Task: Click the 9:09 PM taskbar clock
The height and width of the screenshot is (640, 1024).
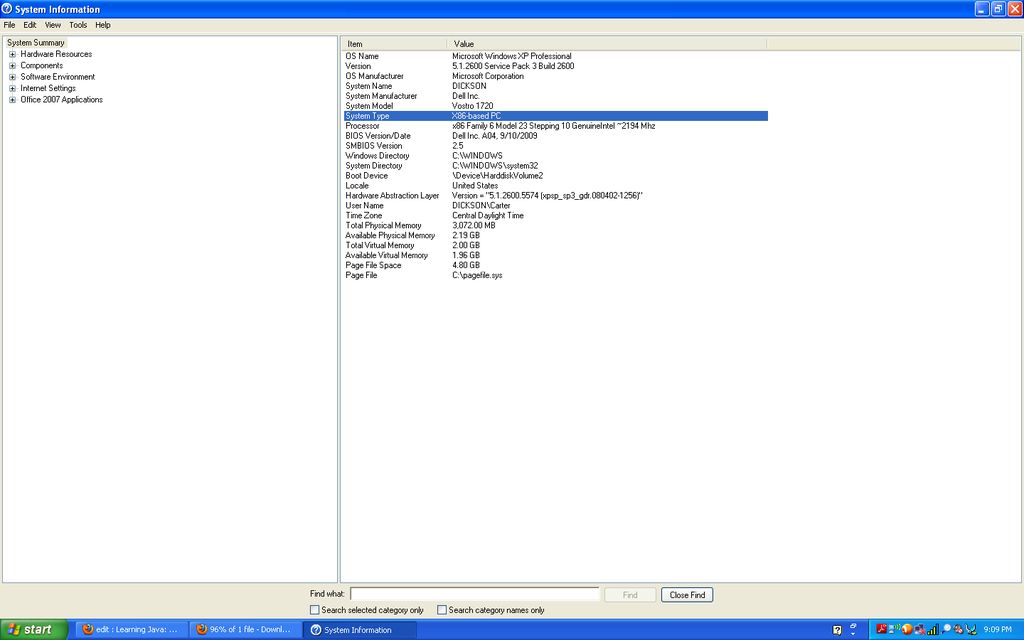Action: [998, 630]
